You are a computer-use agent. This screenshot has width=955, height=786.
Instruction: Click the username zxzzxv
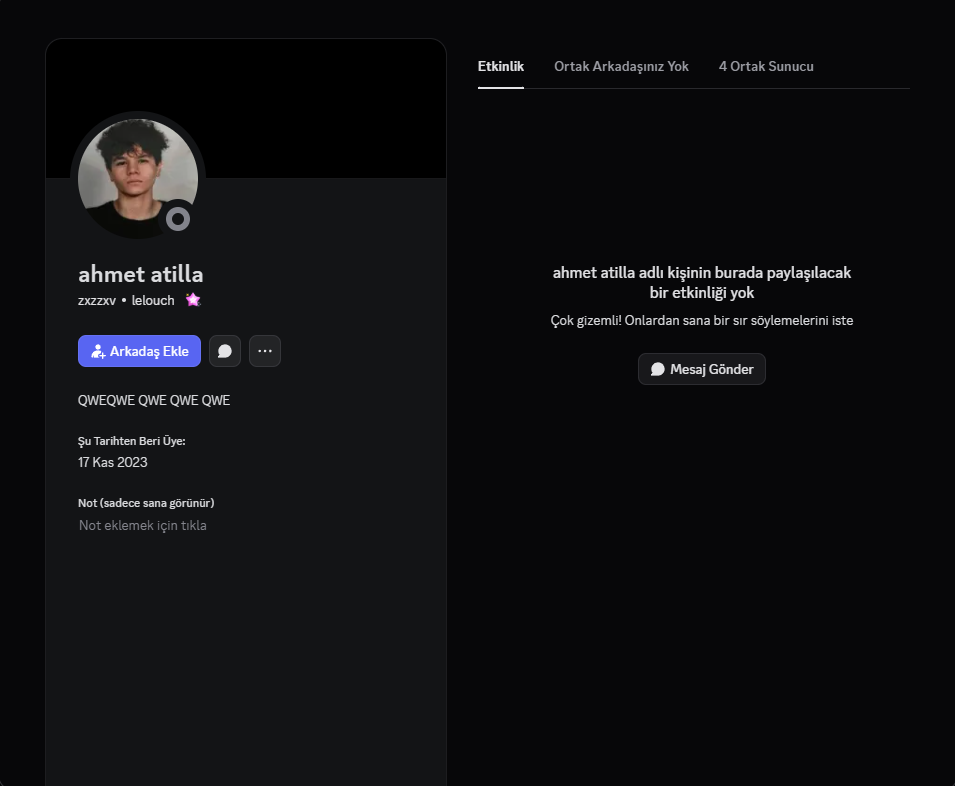[97, 300]
